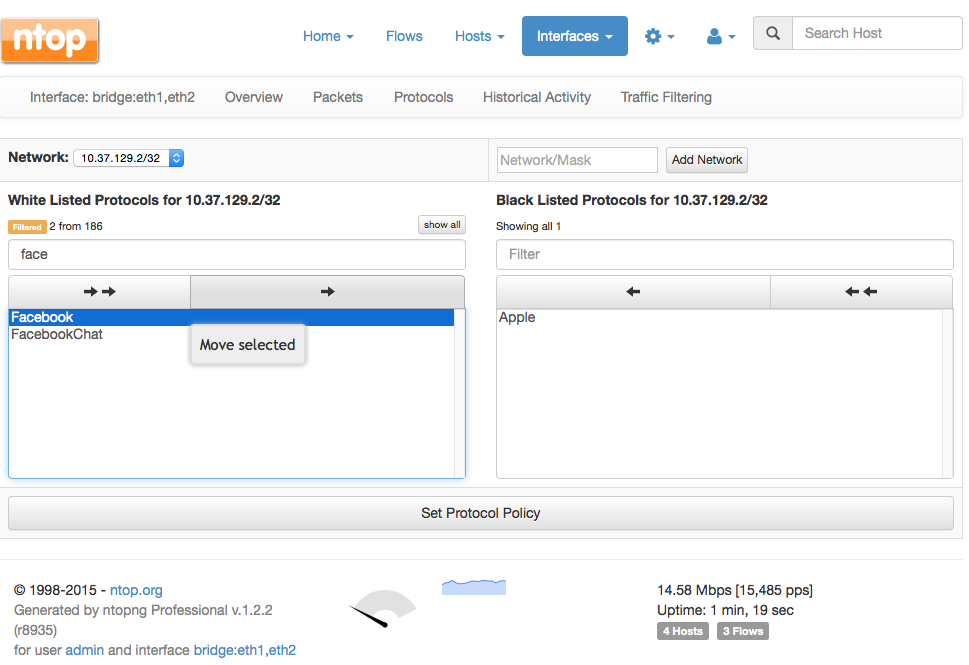Go to the Flows page

coord(404,36)
